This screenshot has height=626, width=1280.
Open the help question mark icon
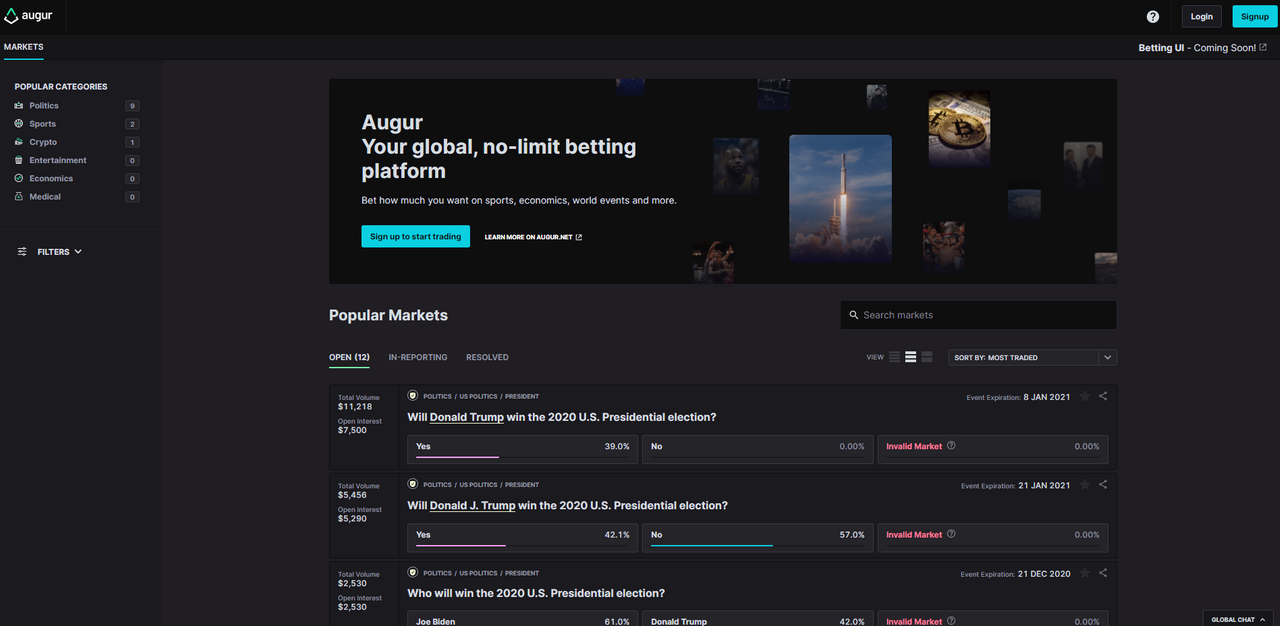1153,16
